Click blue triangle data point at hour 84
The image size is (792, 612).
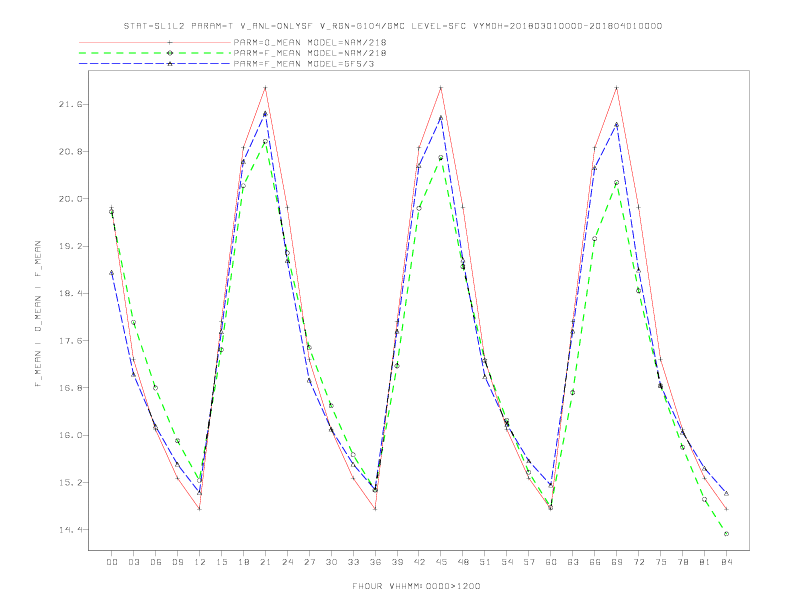point(726,493)
